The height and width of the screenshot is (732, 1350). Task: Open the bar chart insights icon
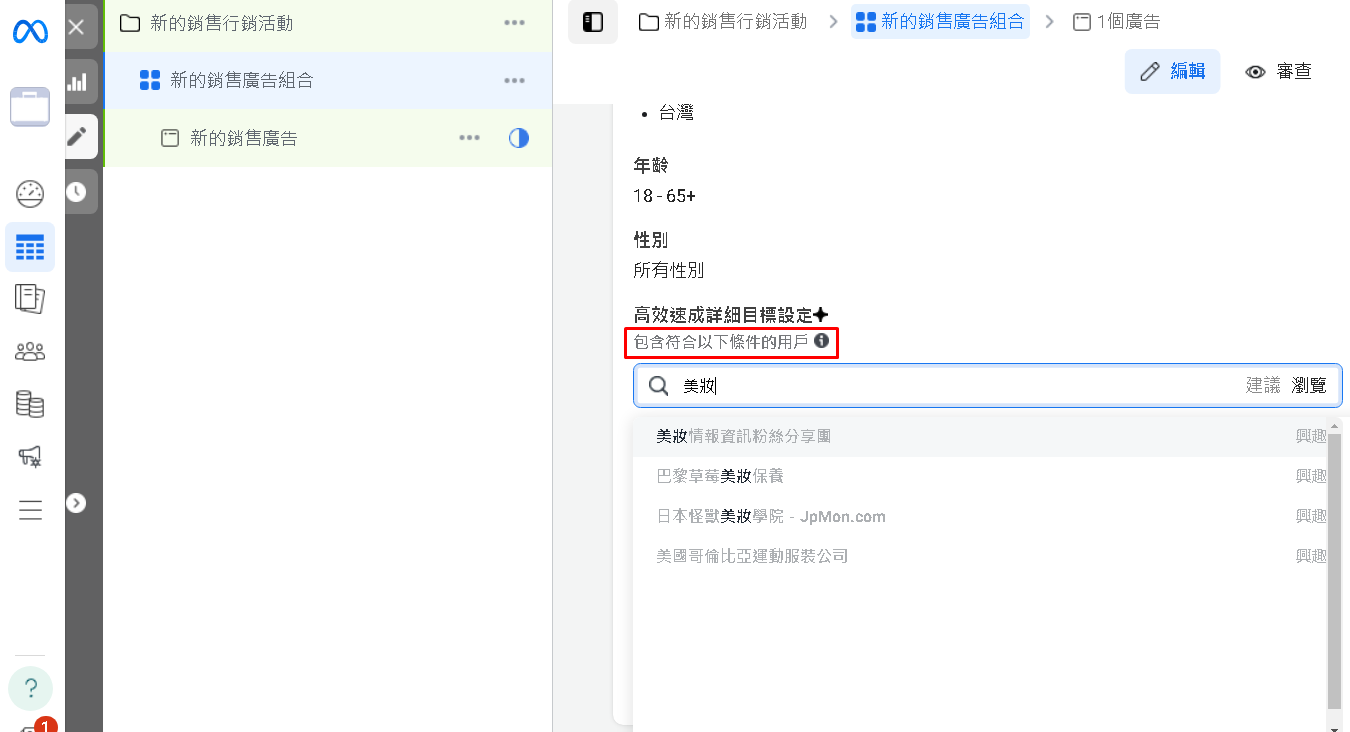(x=77, y=82)
